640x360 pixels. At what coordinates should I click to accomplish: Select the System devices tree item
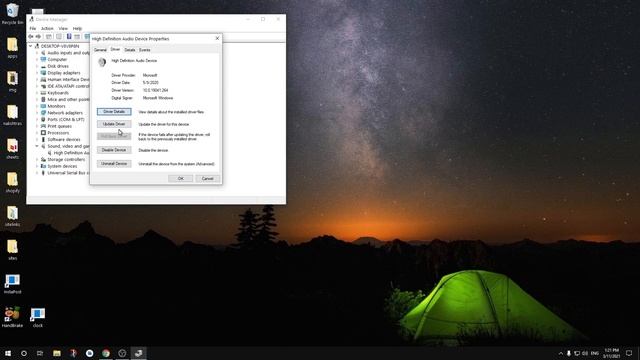coord(62,166)
